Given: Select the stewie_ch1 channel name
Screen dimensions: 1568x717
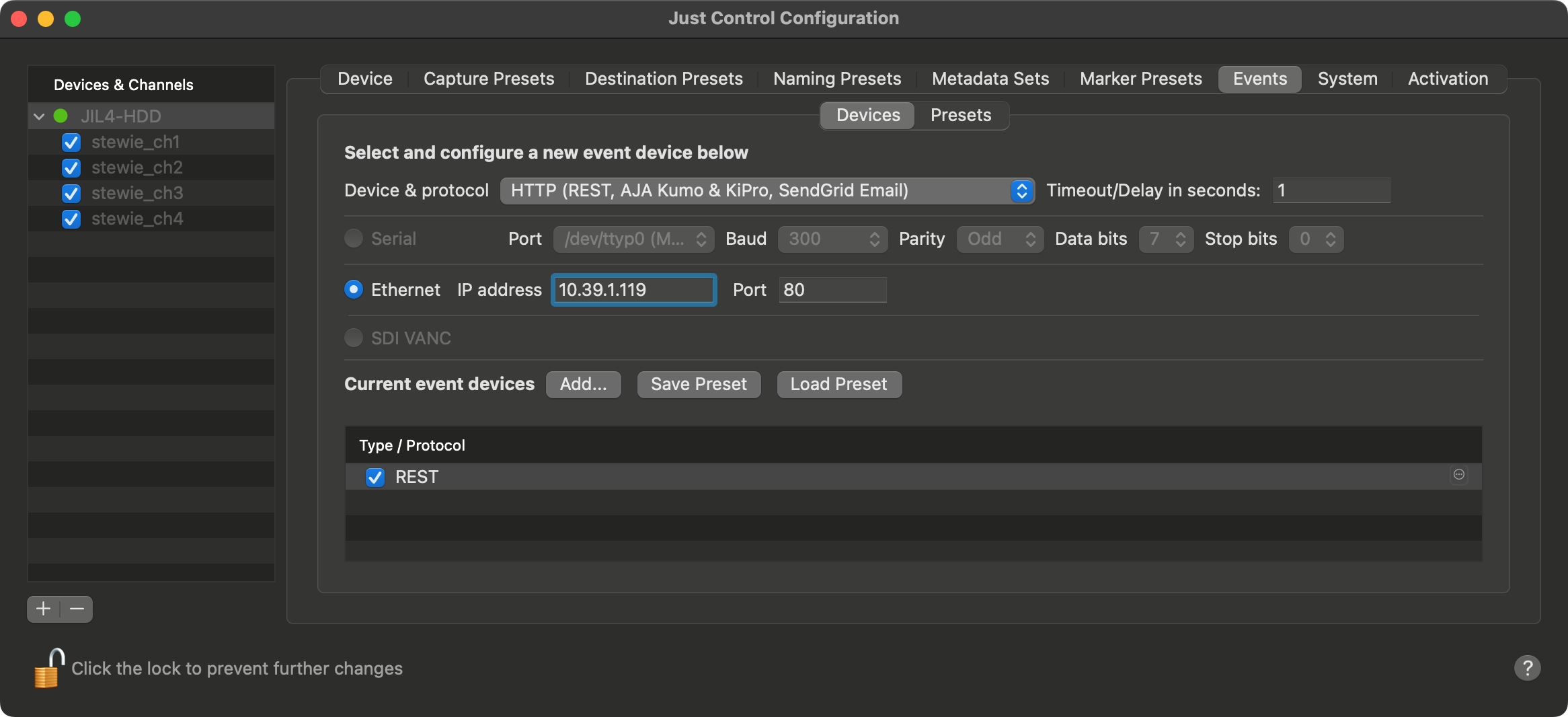Looking at the screenshot, I should (x=136, y=143).
